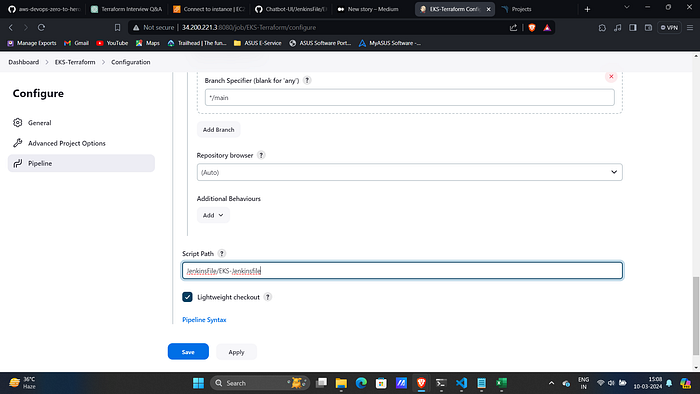
Task: Switch to New story – Medium tab
Action: 373,9
